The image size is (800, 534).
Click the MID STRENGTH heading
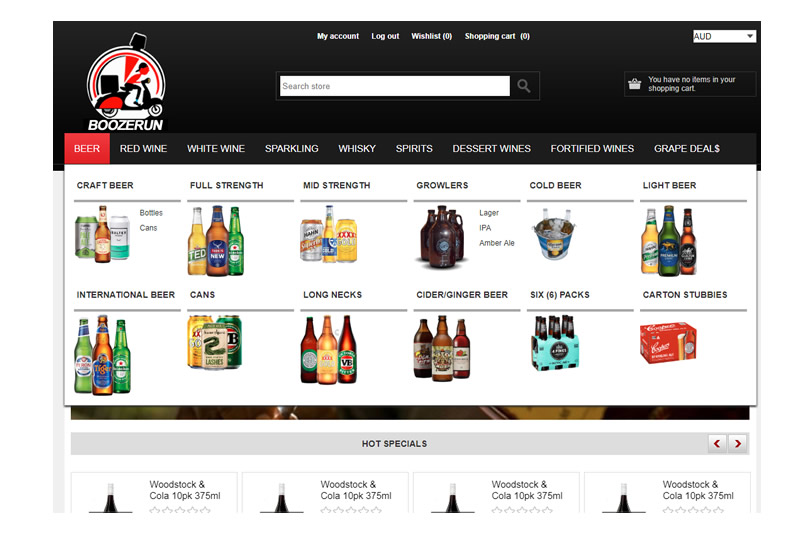(x=337, y=185)
